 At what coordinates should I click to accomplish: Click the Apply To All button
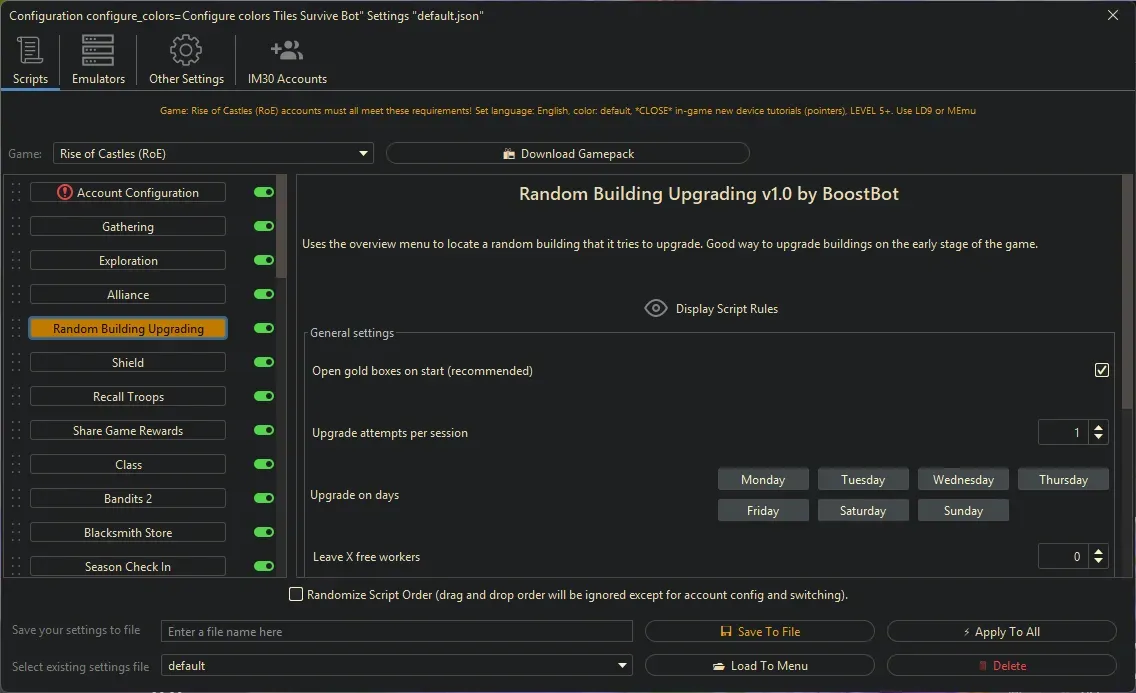[1001, 631]
